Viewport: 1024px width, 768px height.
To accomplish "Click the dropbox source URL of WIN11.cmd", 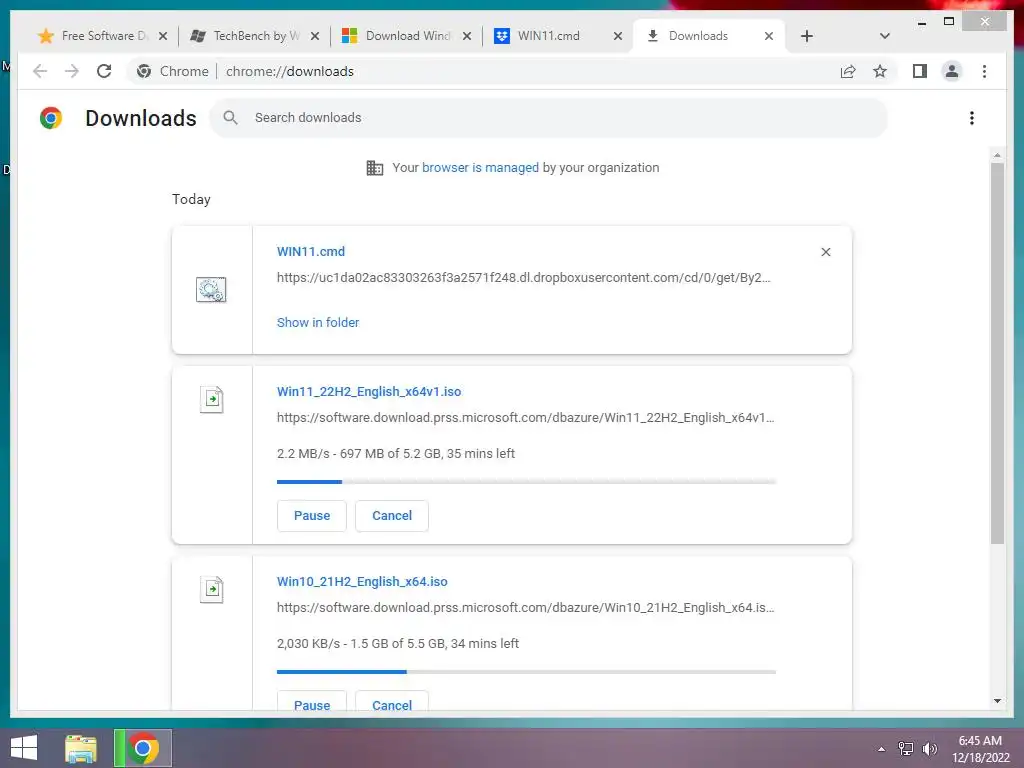I will coord(524,278).
